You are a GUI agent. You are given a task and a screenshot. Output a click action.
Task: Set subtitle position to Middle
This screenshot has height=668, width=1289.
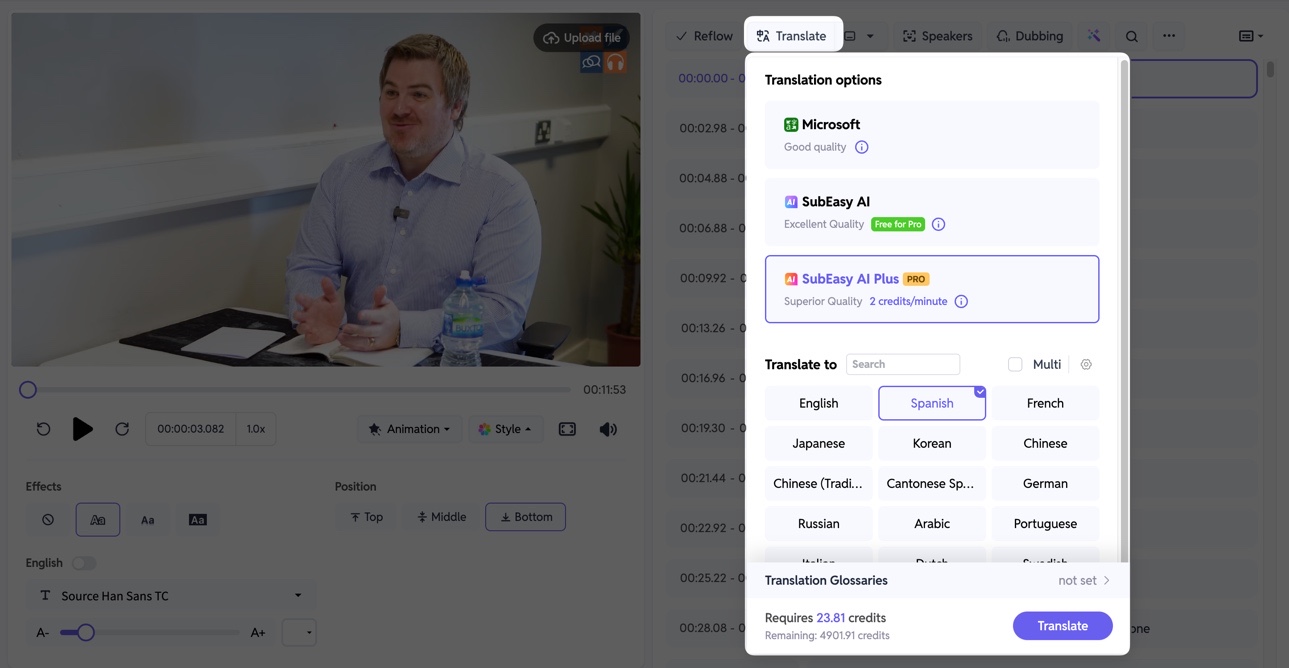click(442, 517)
